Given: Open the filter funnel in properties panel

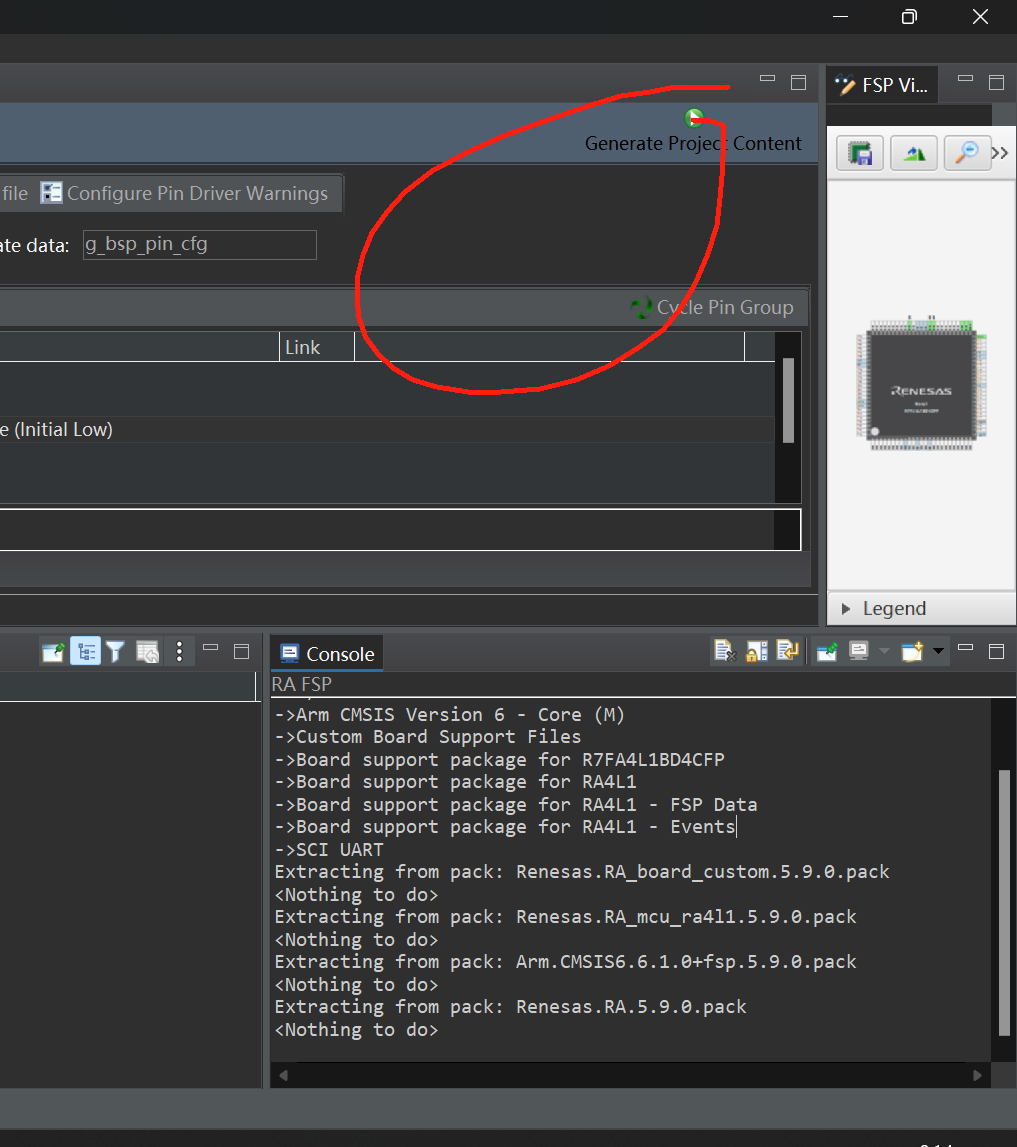Looking at the screenshot, I should point(115,651).
